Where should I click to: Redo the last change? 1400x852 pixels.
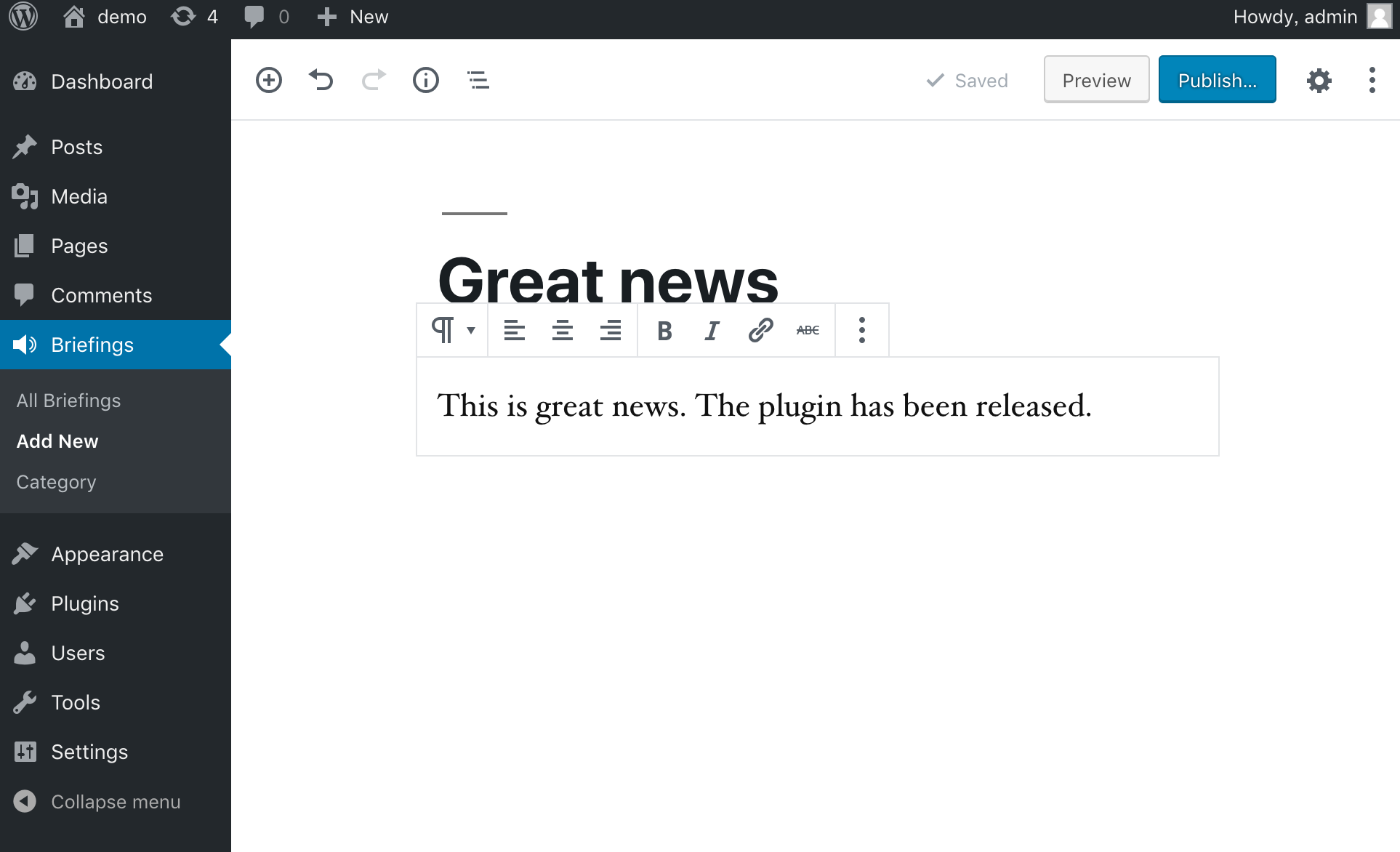pos(373,80)
